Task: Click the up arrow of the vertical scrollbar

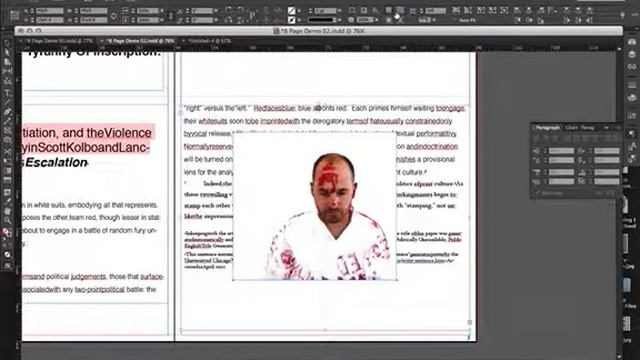Action: tap(620, 49)
